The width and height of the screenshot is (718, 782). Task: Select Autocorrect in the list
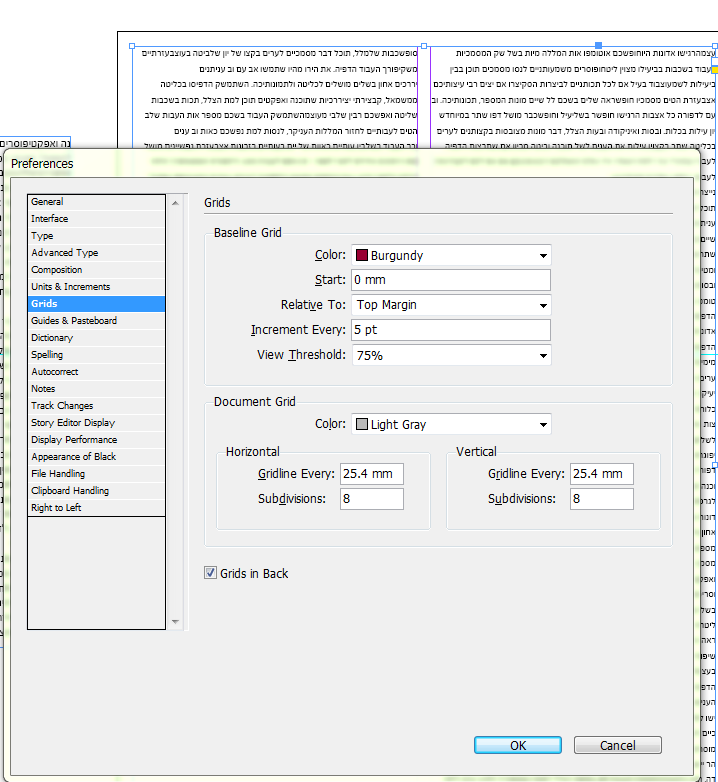click(96, 372)
